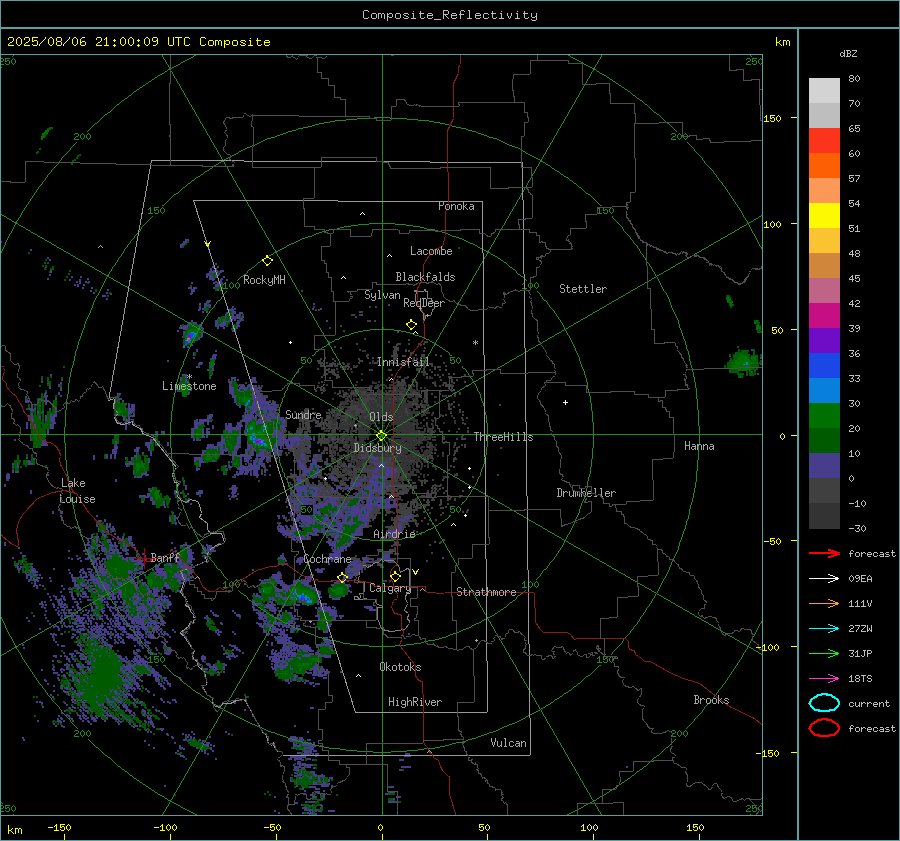Click the Vulcan town label
Image resolution: width=900 pixels, height=841 pixels.
pos(508,743)
